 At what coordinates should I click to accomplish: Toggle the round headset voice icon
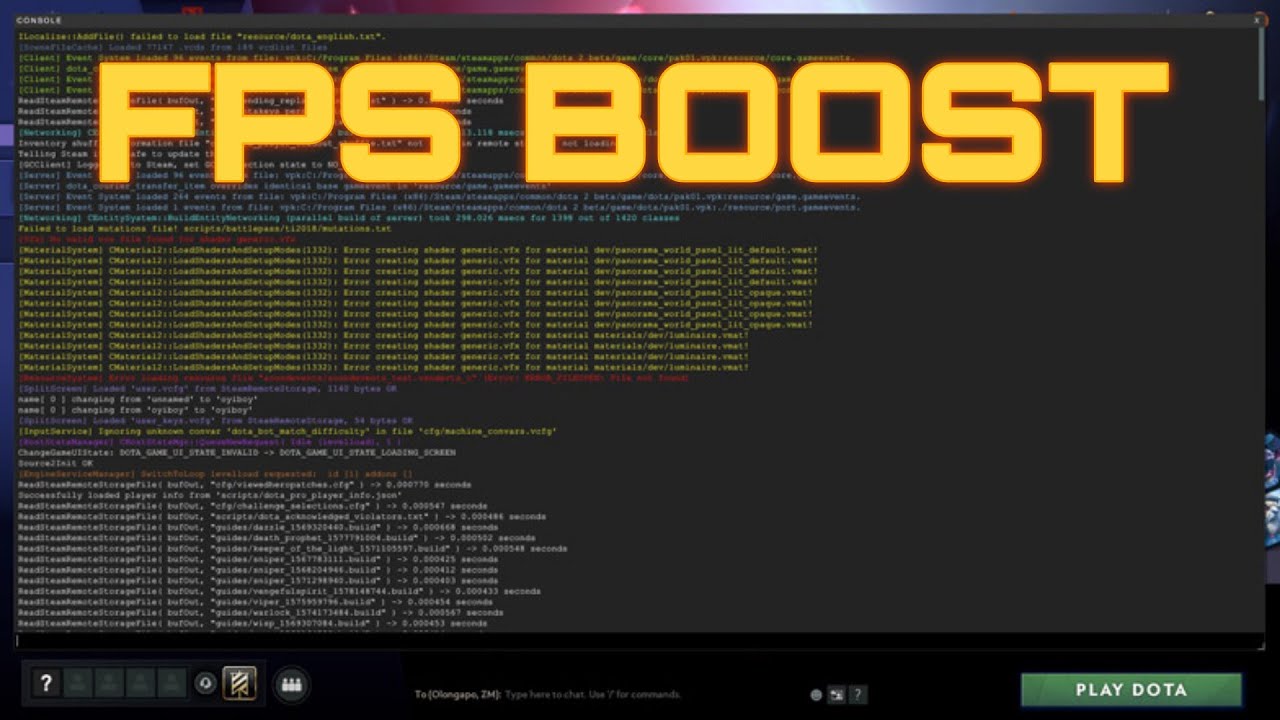tap(205, 684)
